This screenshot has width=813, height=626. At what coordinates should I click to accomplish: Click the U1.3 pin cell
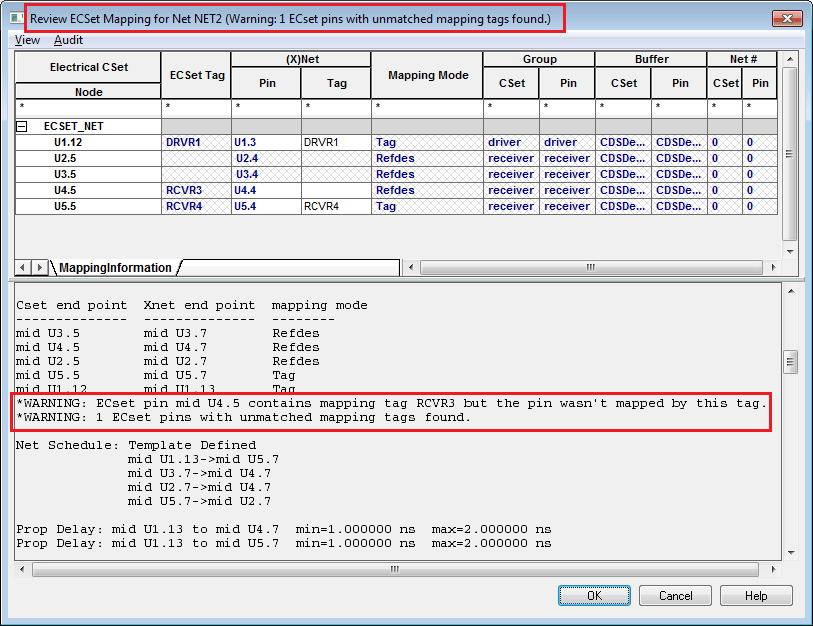click(267, 142)
